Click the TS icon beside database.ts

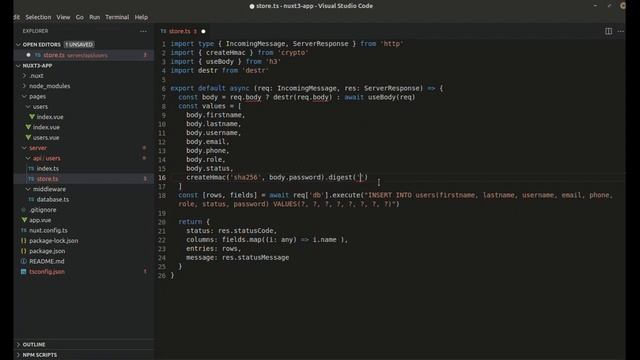31,199
